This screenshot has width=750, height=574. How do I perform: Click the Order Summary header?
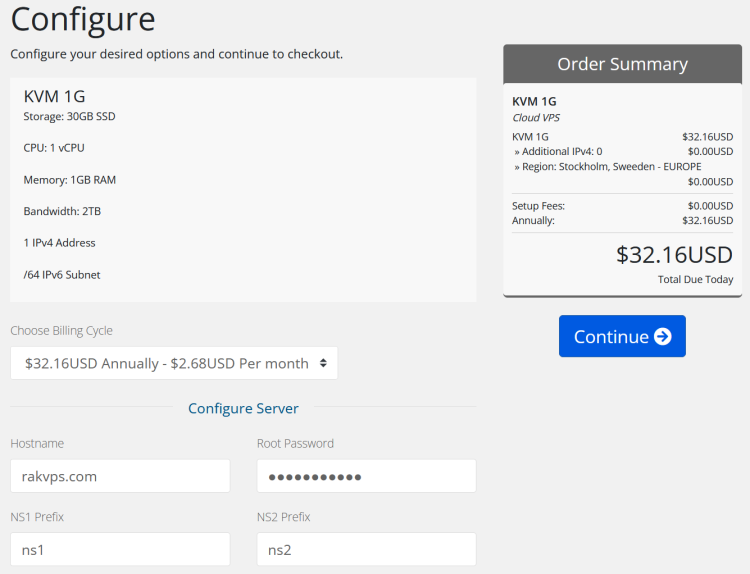[622, 64]
